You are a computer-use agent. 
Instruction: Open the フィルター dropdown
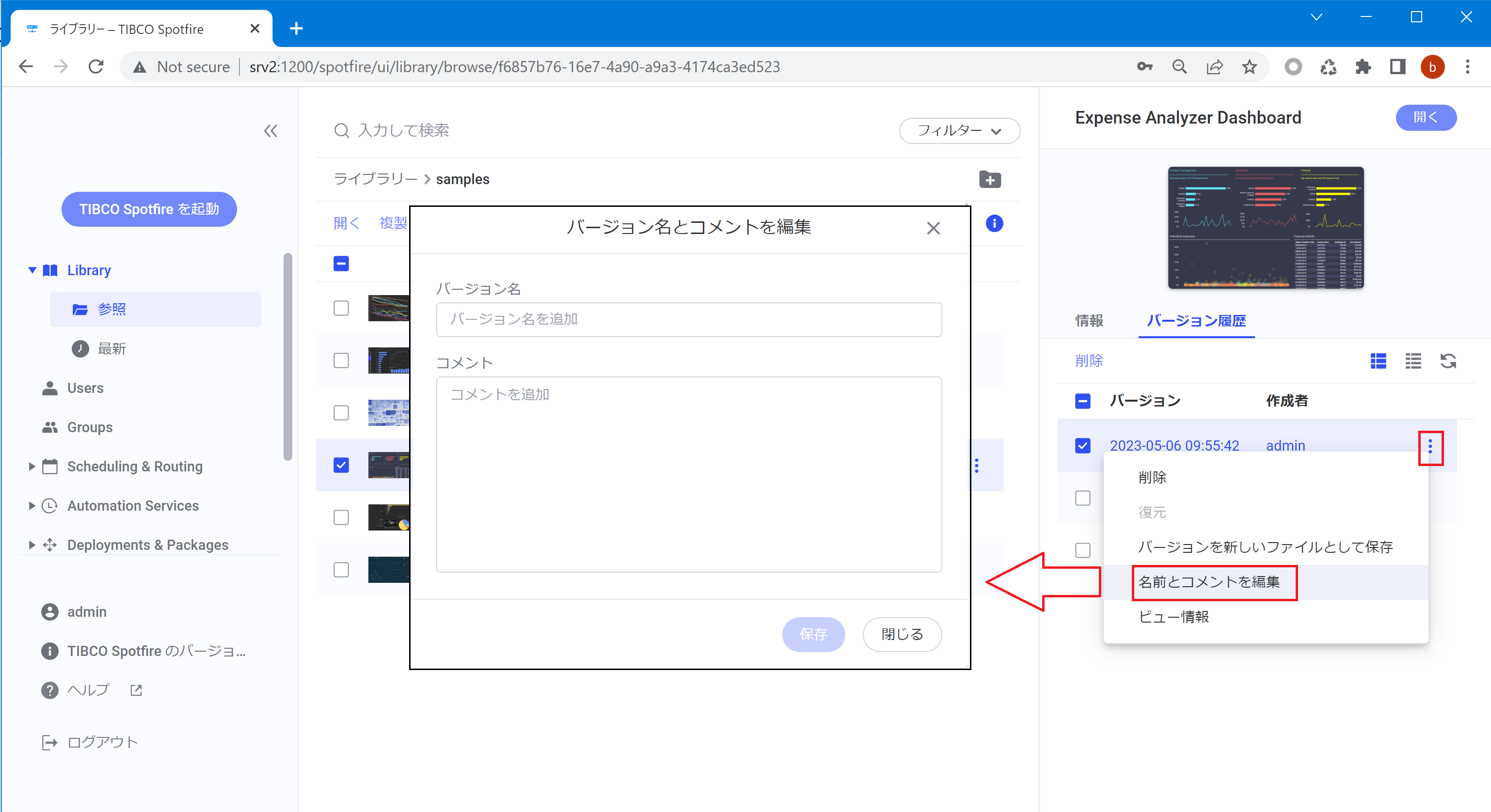coord(959,131)
